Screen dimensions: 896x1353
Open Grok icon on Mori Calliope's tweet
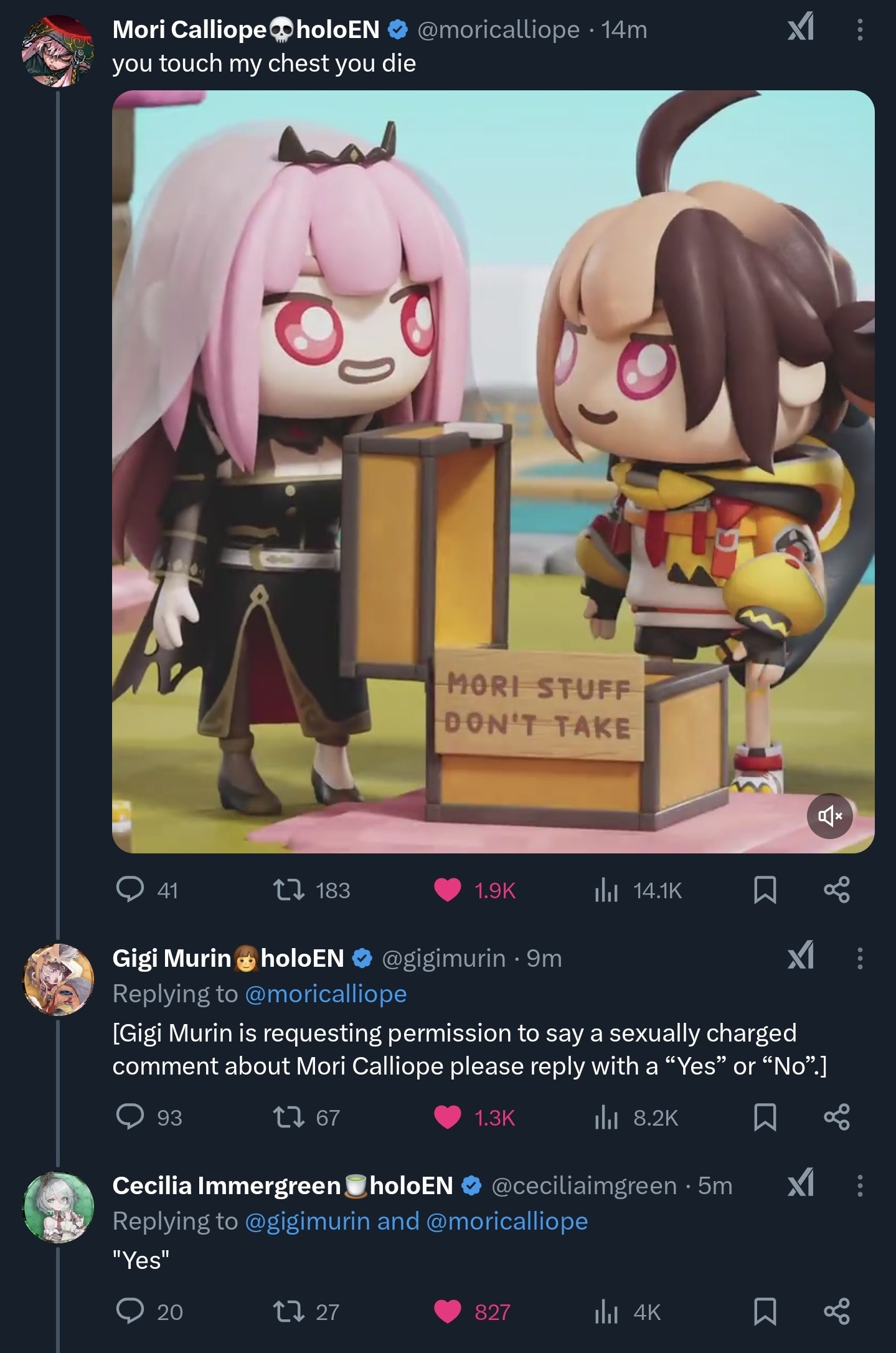click(x=800, y=29)
